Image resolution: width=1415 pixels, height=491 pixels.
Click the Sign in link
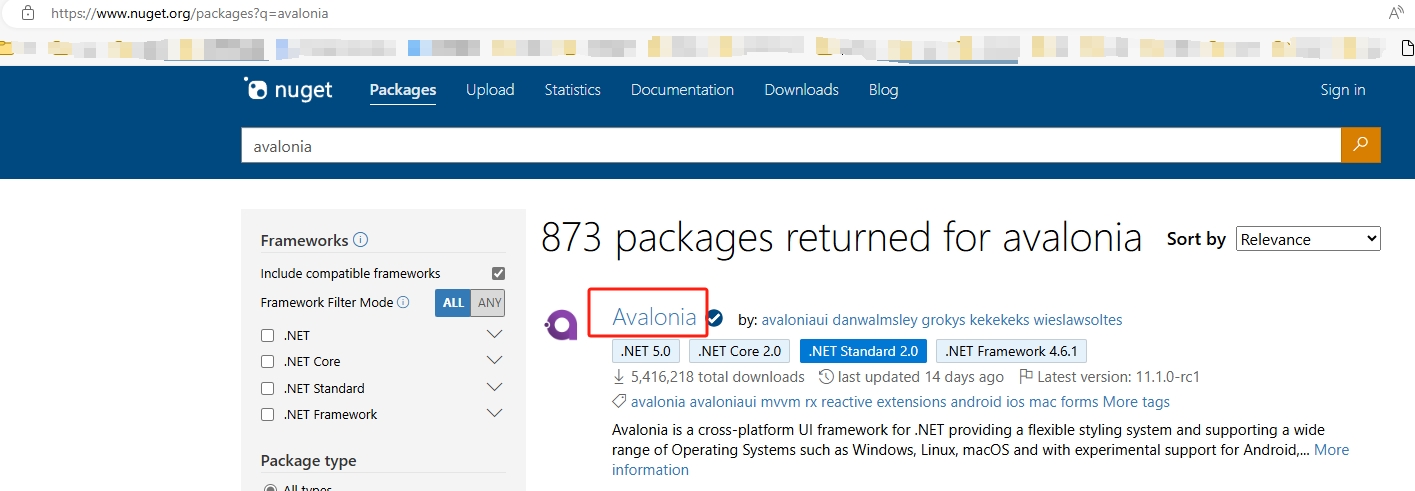tap(1342, 90)
